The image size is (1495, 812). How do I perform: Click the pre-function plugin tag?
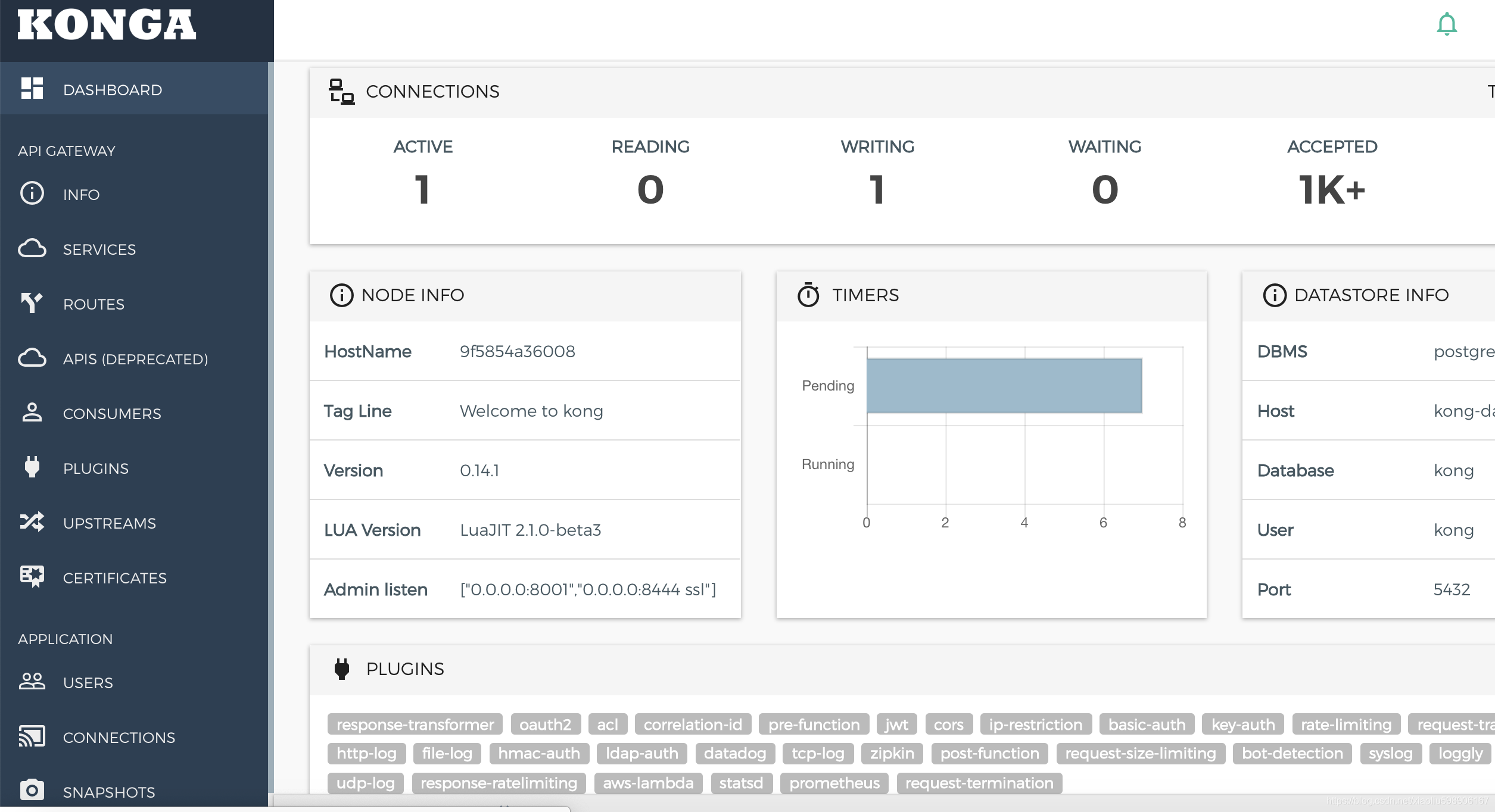pyautogui.click(x=814, y=724)
